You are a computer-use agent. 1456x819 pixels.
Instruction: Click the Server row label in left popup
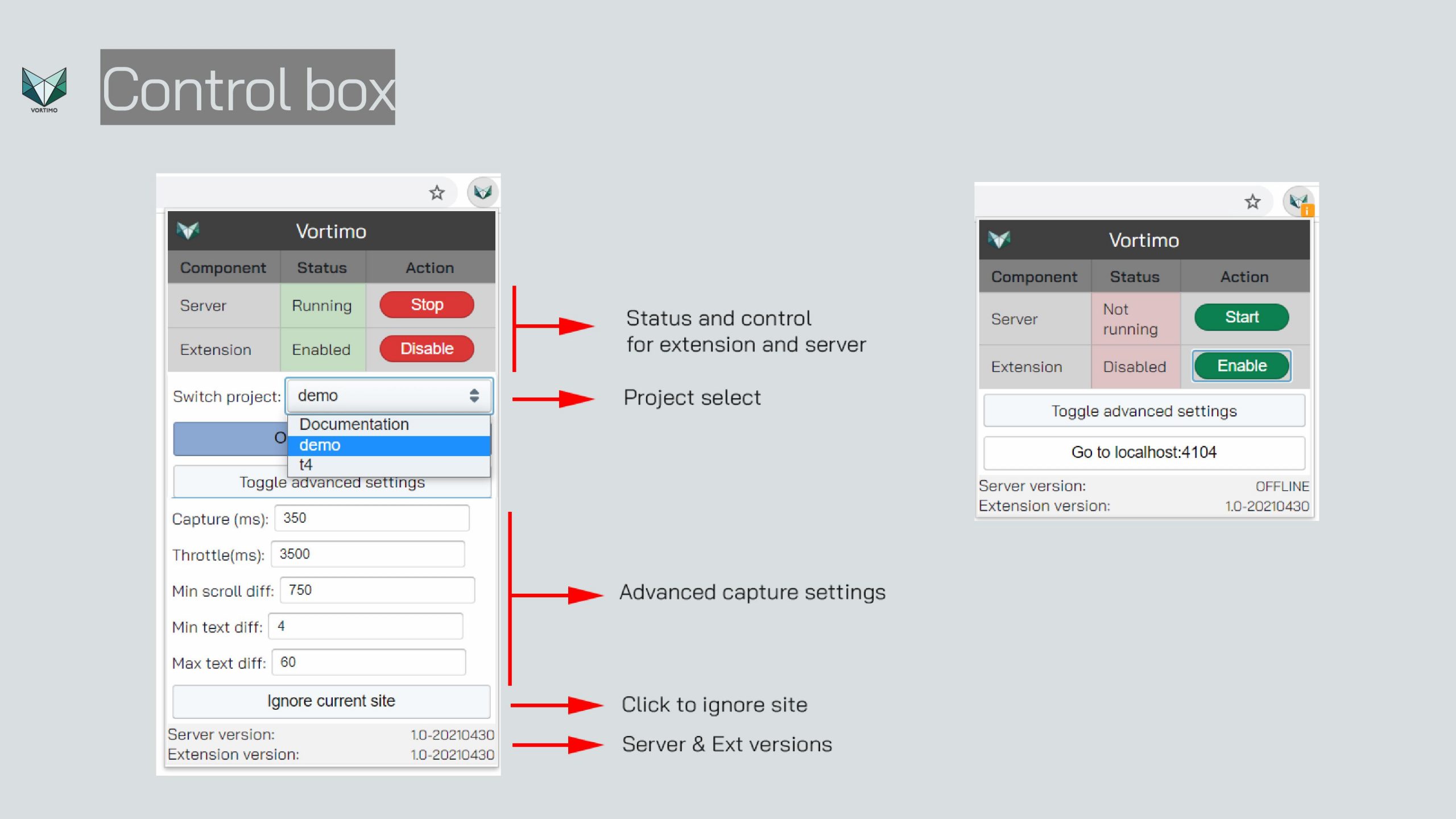(203, 306)
